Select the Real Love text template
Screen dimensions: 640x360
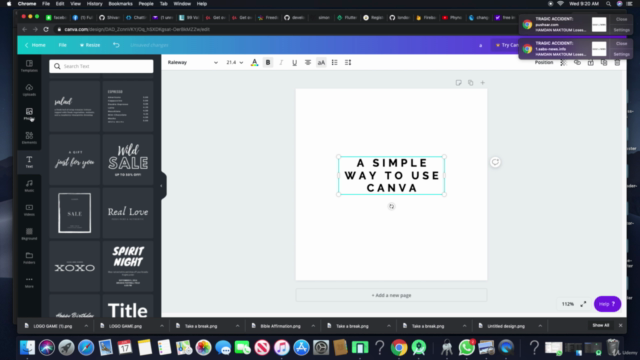(128, 213)
